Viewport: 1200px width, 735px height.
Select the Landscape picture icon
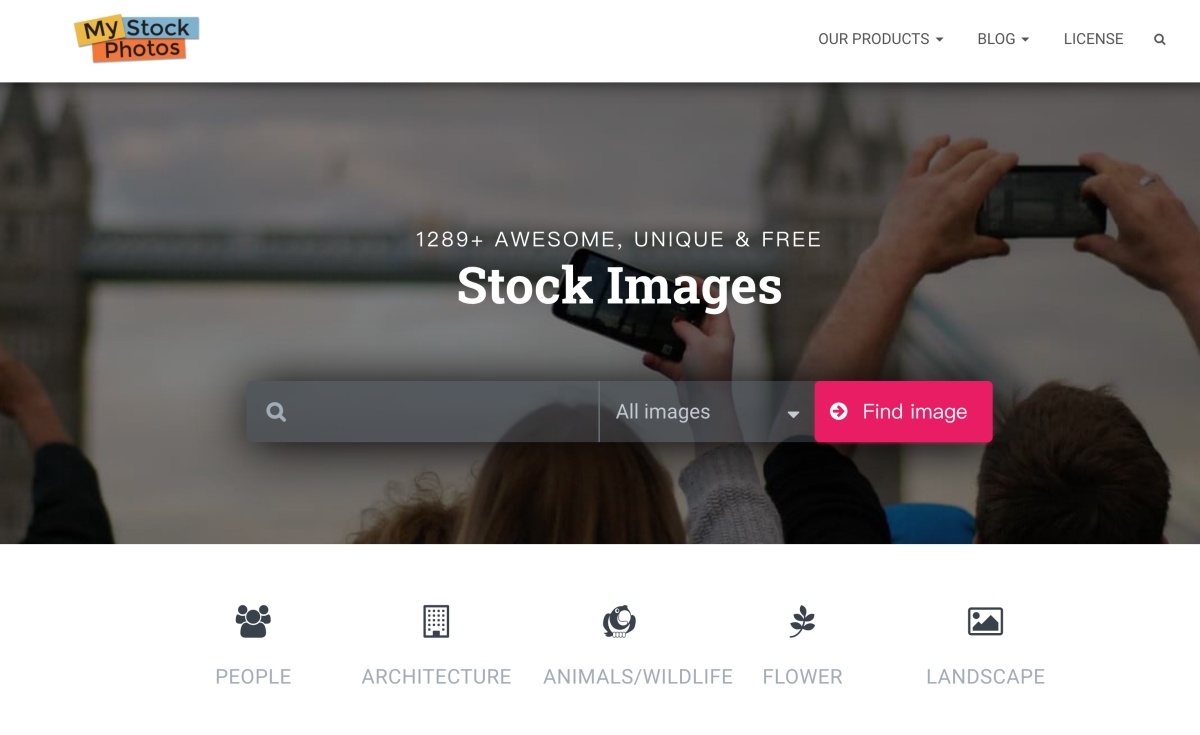coord(985,621)
